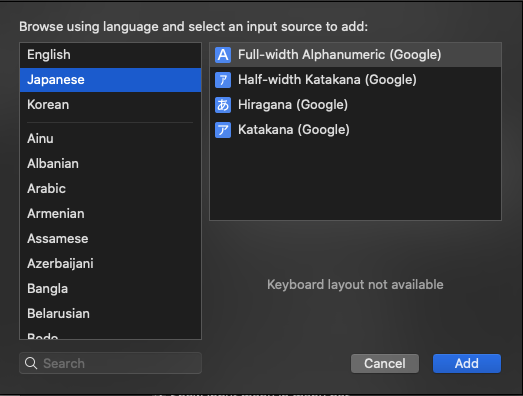Viewport: 523px width, 396px height.
Task: Select Armenian language entry
Action: pos(110,214)
